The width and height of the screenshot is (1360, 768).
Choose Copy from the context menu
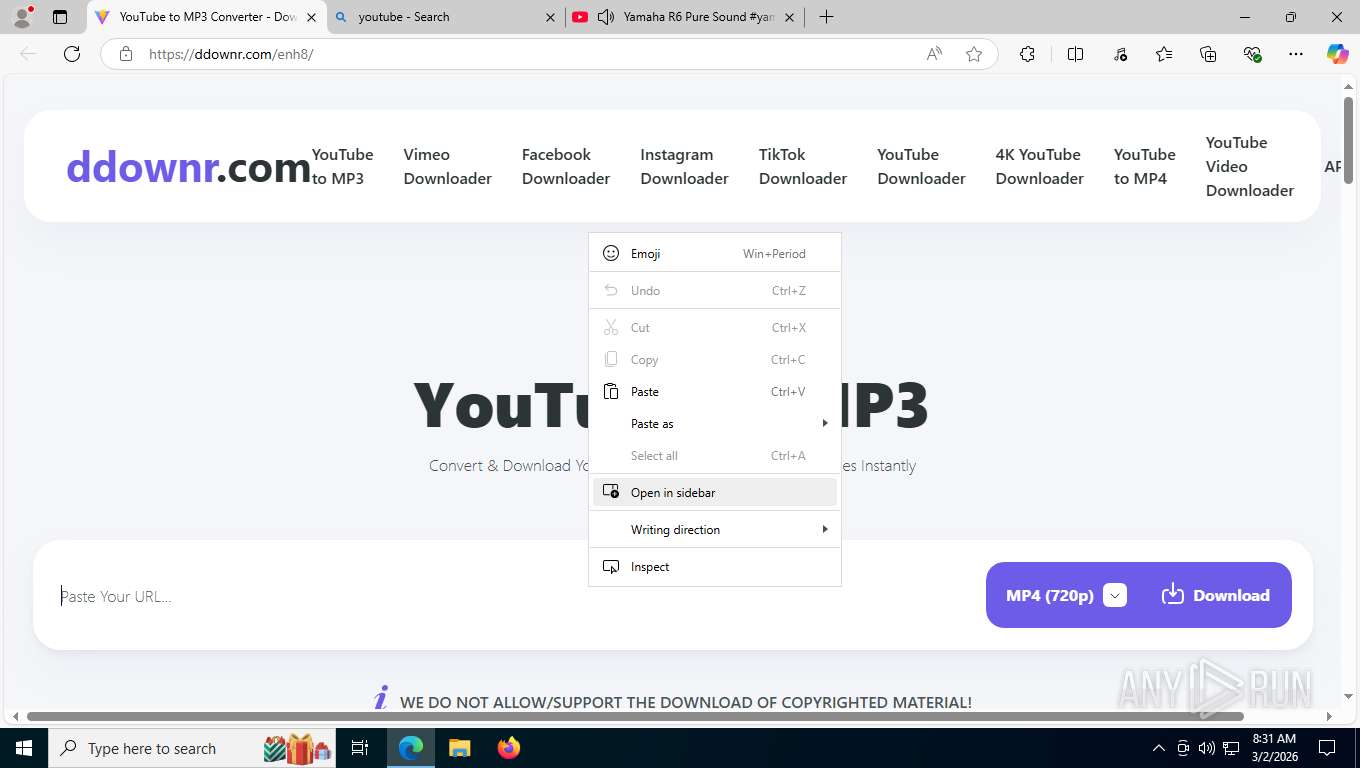coord(715,360)
